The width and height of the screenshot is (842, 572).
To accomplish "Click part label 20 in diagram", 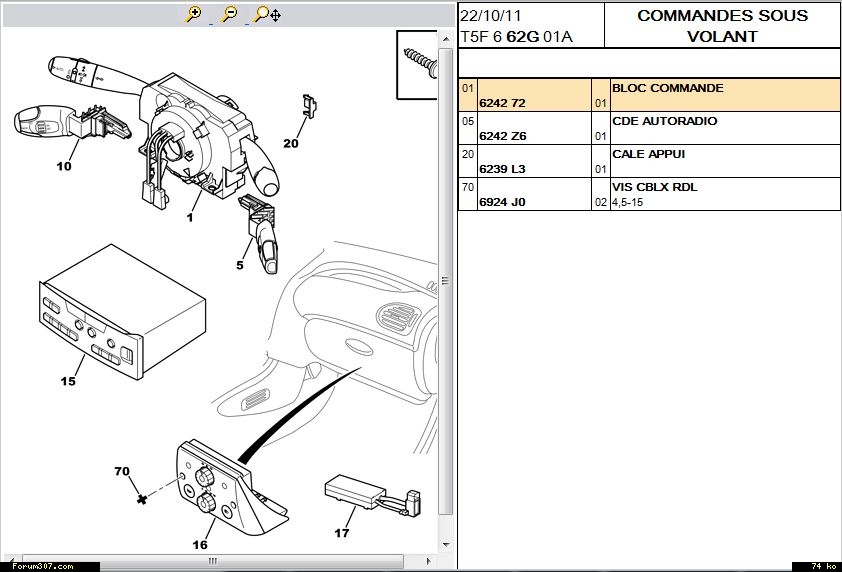I will point(291,143).
